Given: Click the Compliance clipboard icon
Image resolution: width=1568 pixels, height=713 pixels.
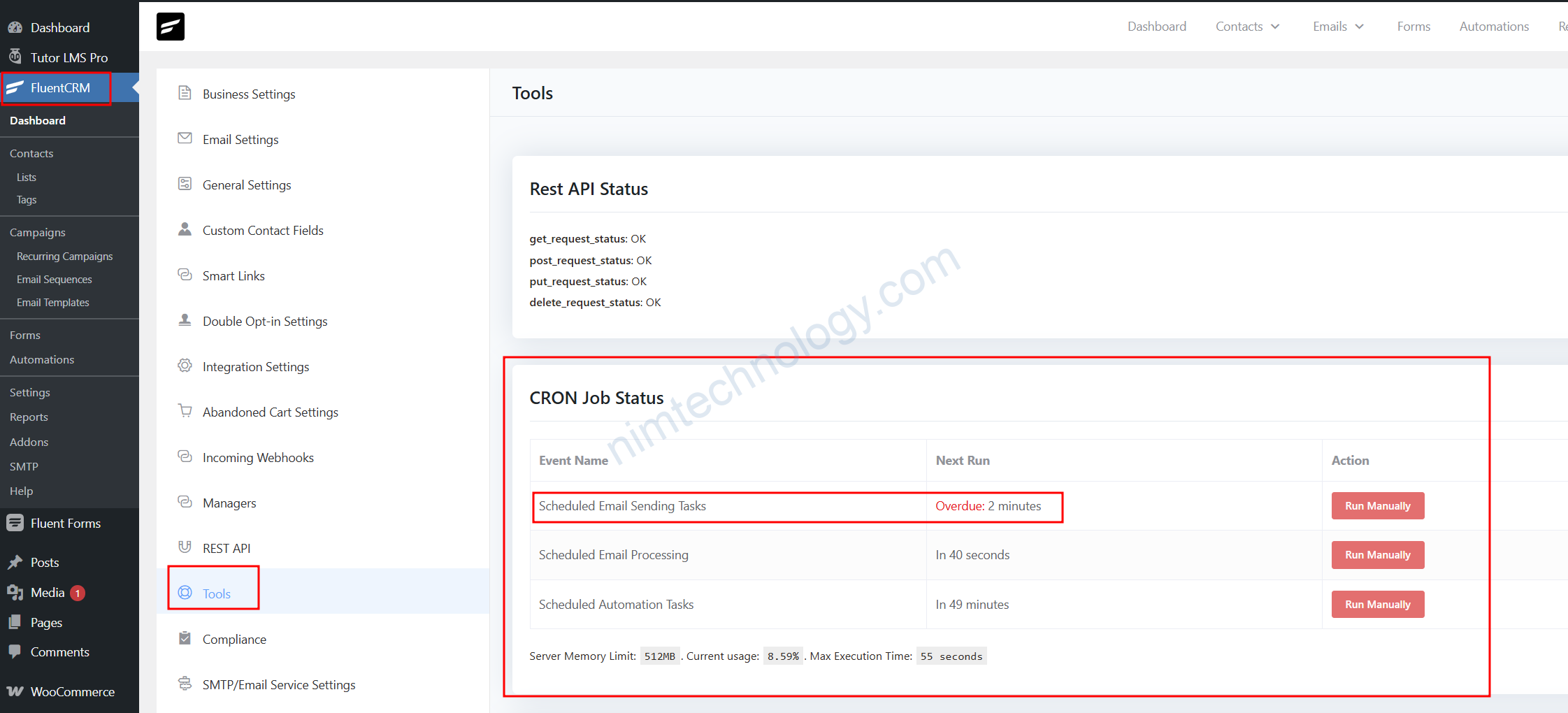Looking at the screenshot, I should (185, 638).
